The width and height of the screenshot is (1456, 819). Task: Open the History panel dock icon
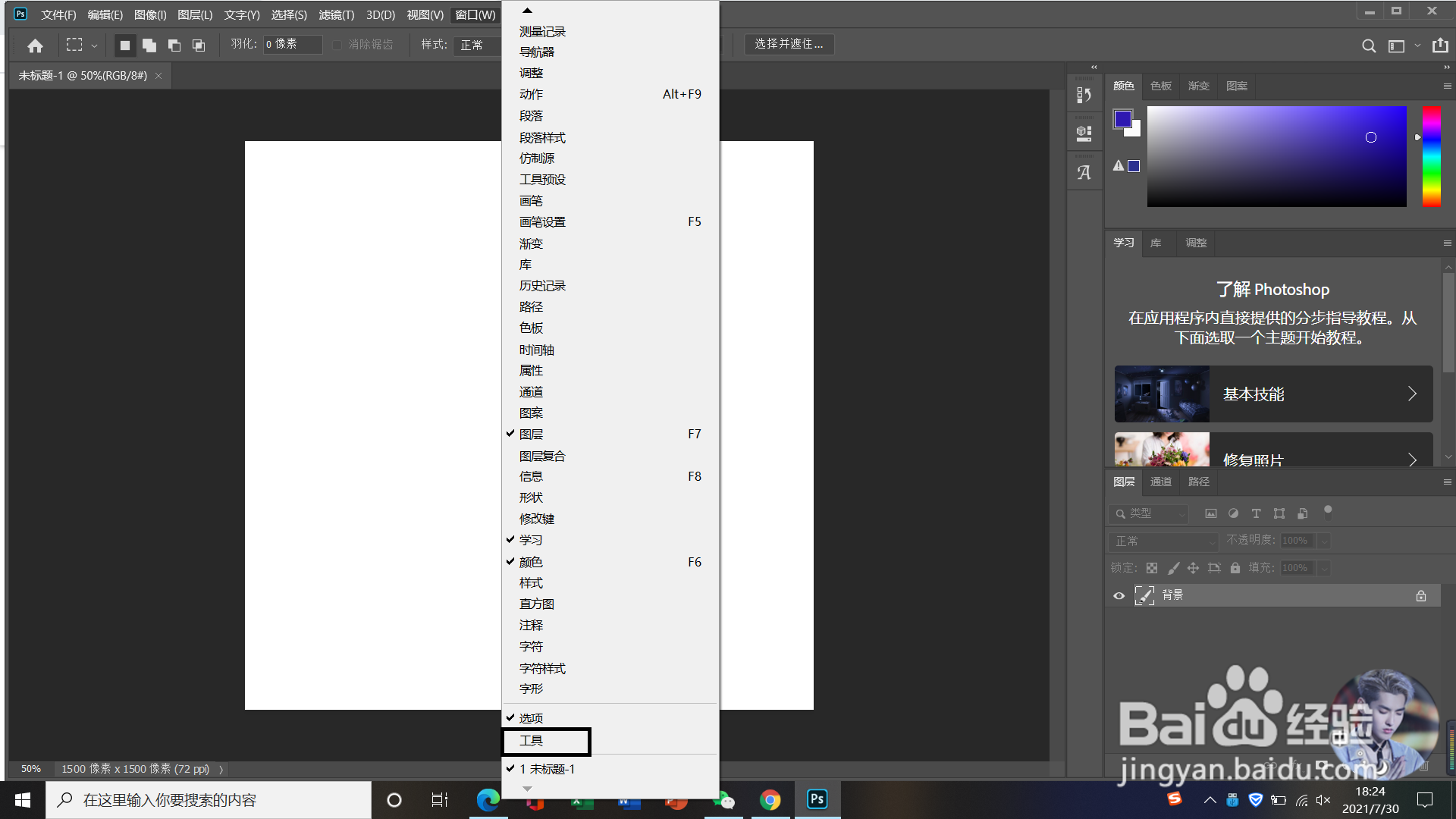tap(1084, 95)
